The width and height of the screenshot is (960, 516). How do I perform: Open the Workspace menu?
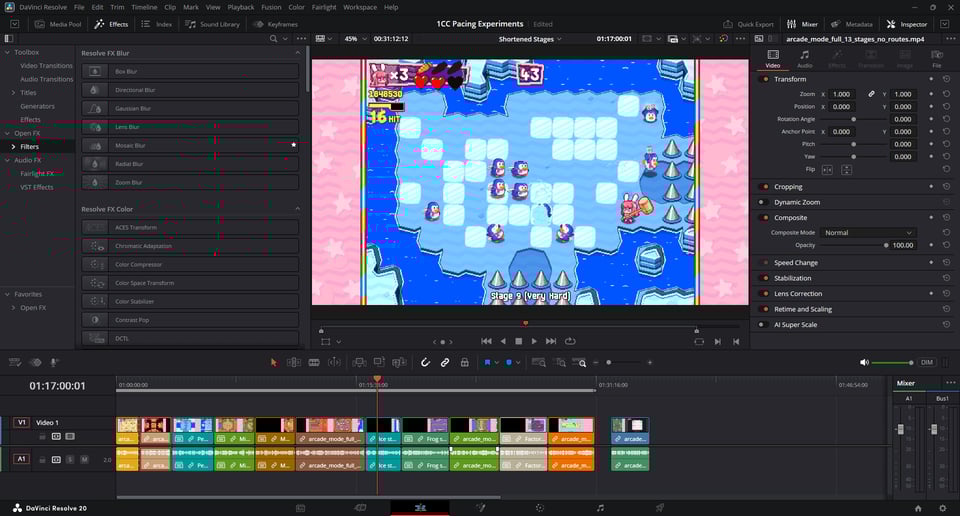pyautogui.click(x=360, y=7)
